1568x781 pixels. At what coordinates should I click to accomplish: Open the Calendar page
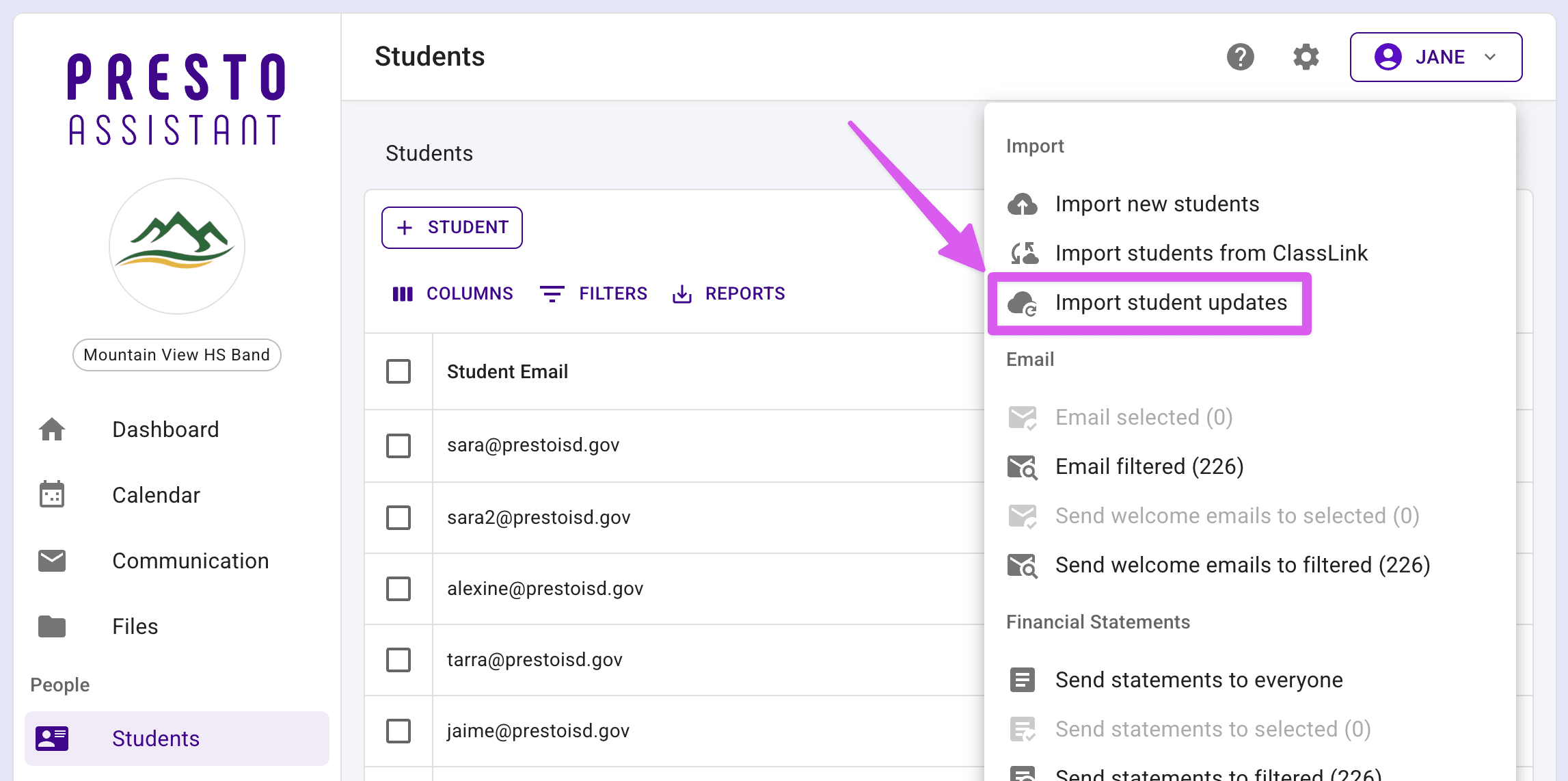point(156,495)
